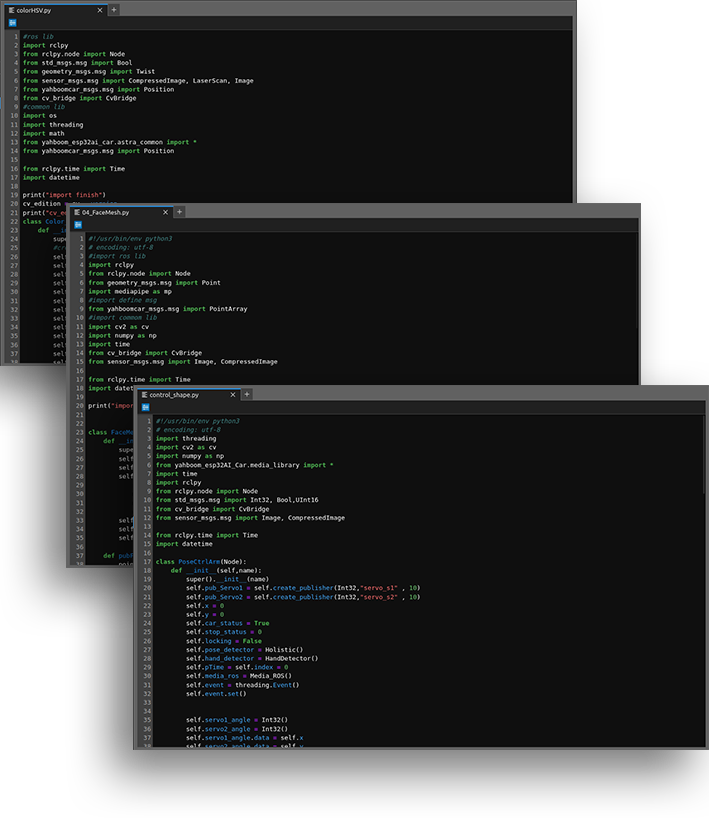Click file icon on colorHSV.py tab
This screenshot has height=818, width=709.
(x=11, y=10)
